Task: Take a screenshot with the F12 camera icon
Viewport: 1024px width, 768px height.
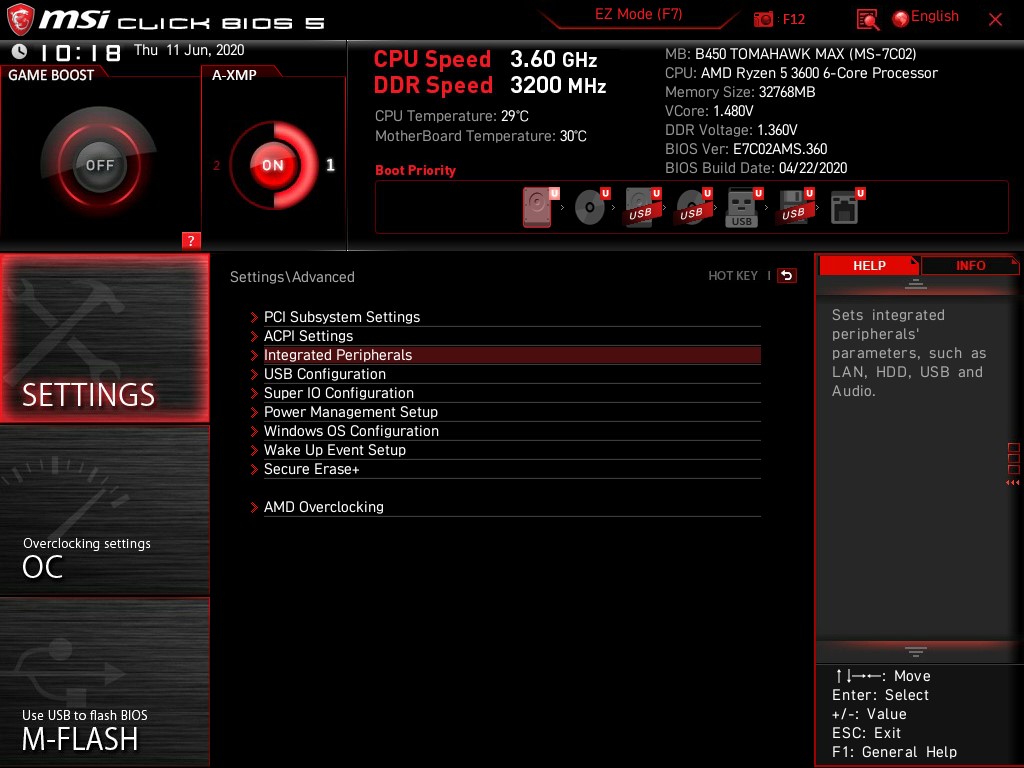Action: coord(763,20)
